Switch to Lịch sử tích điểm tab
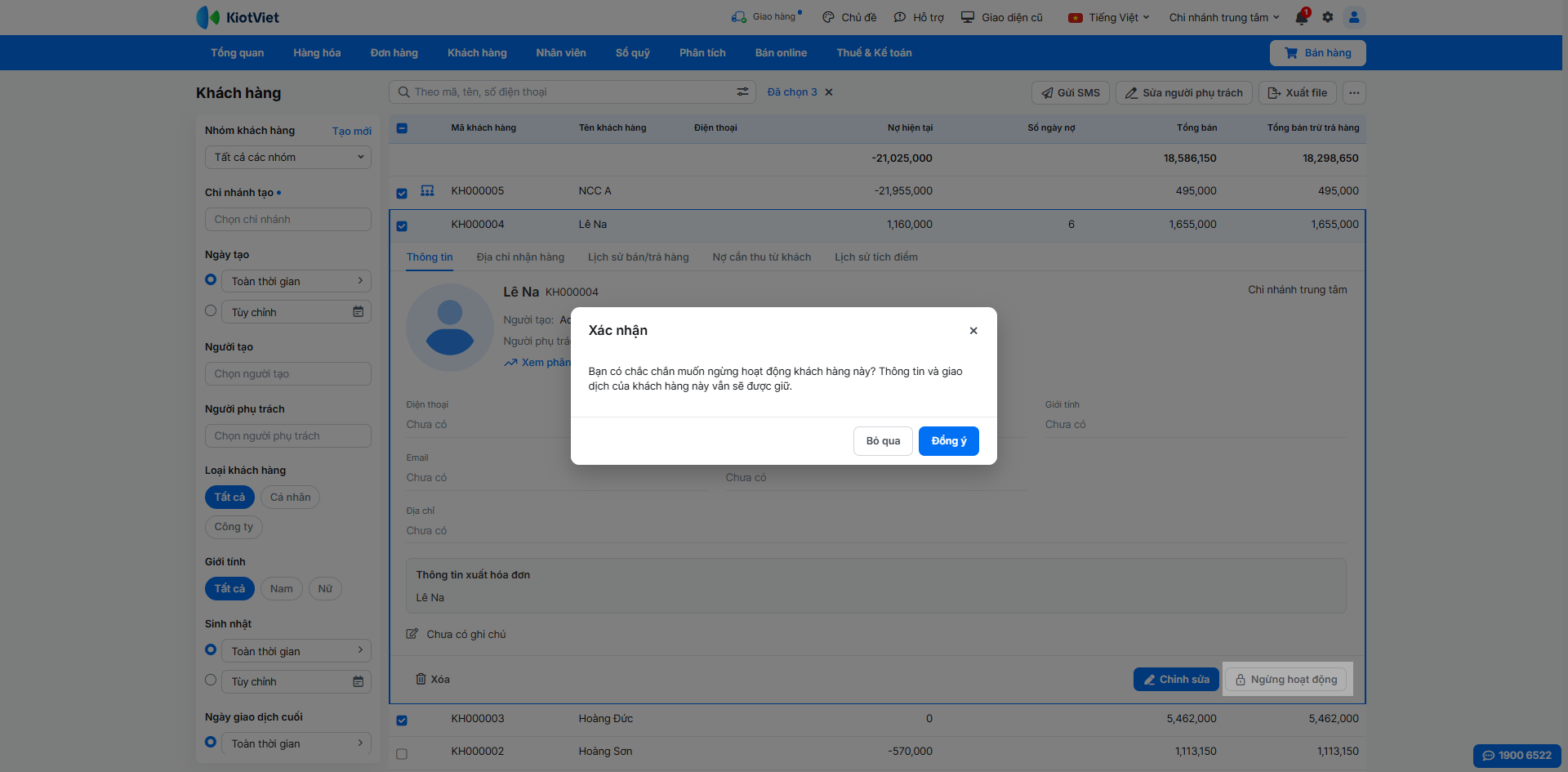 pyautogui.click(x=876, y=257)
